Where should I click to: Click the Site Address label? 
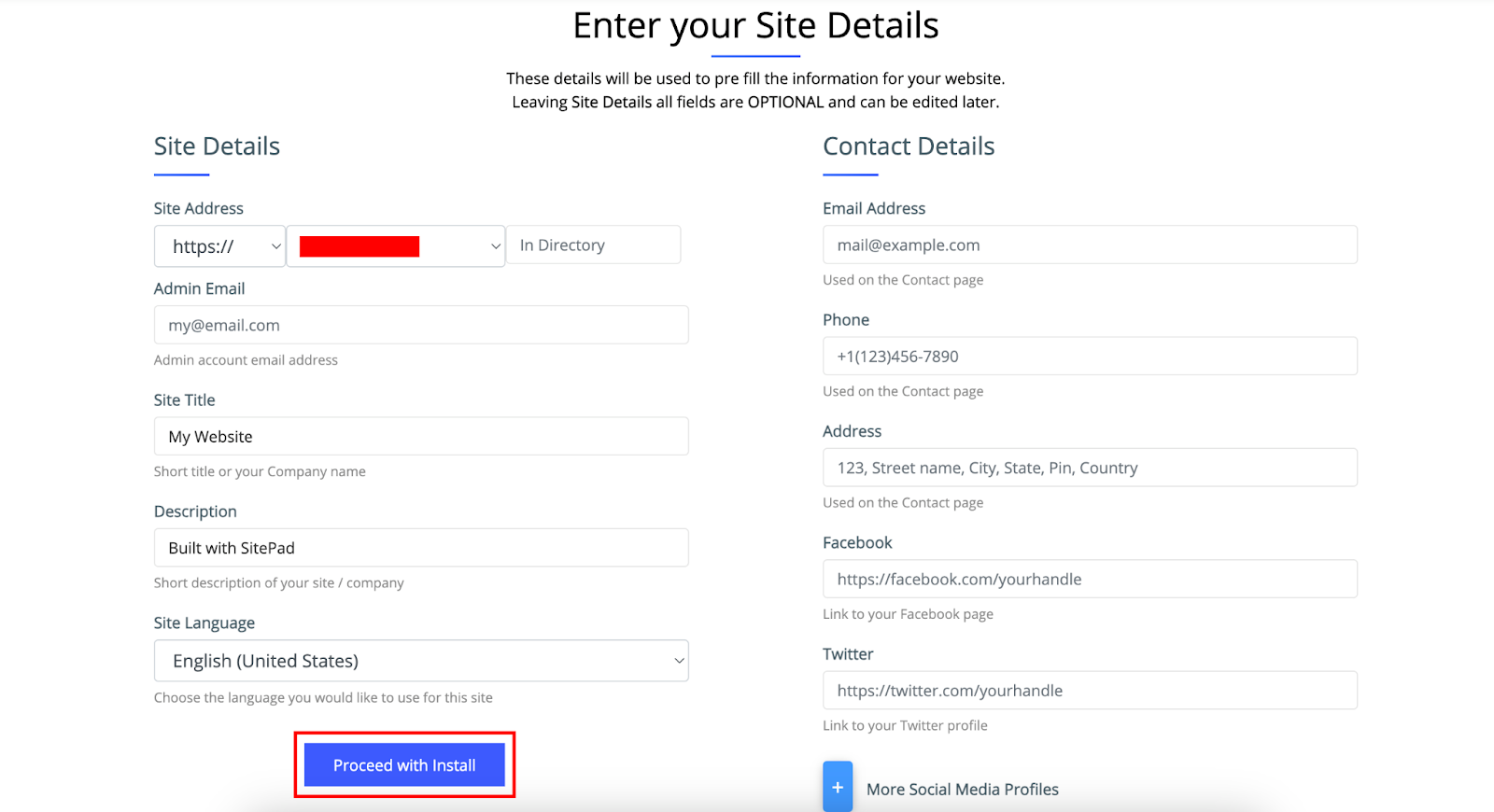coord(199,209)
